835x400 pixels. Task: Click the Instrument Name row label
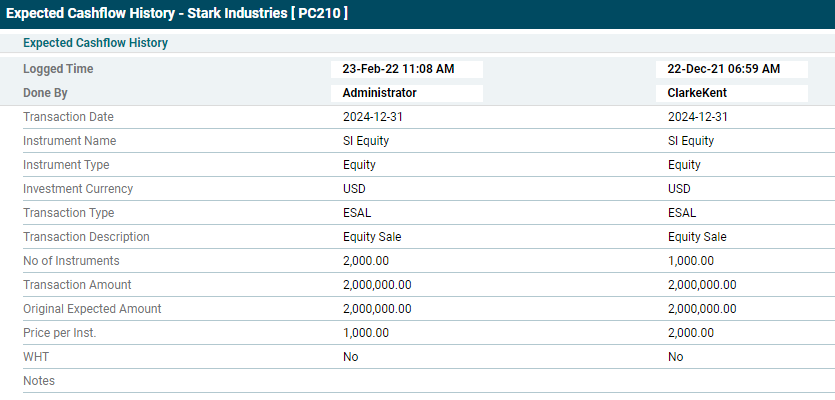click(69, 141)
